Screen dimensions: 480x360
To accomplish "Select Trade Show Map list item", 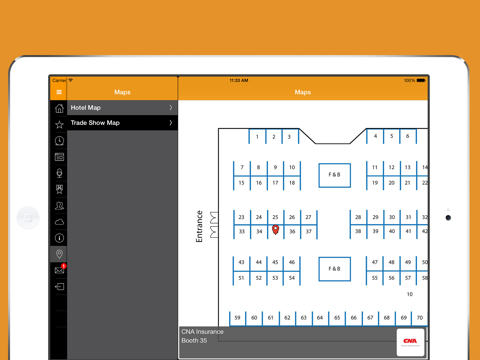I will tap(122, 123).
